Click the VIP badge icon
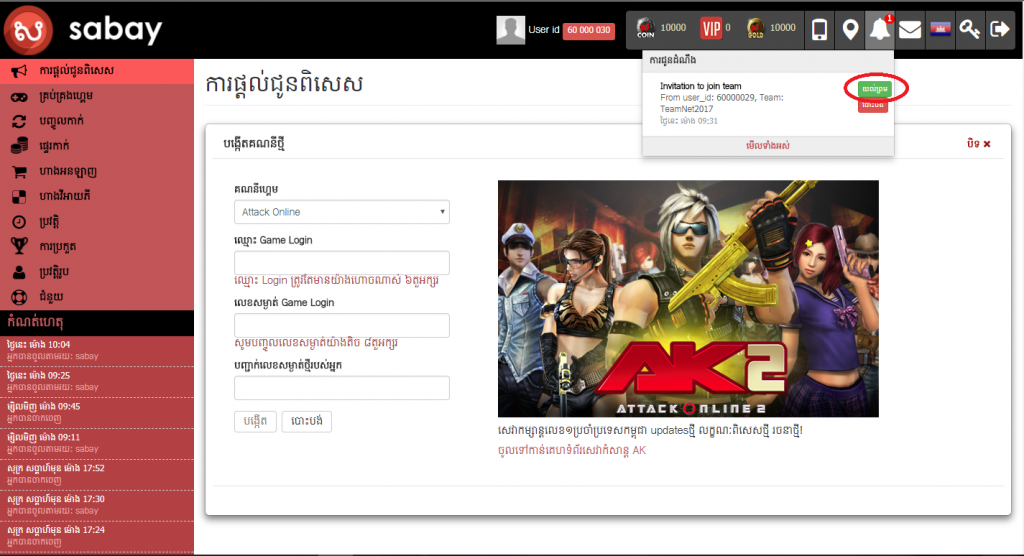This screenshot has width=1024, height=556. 711,28
